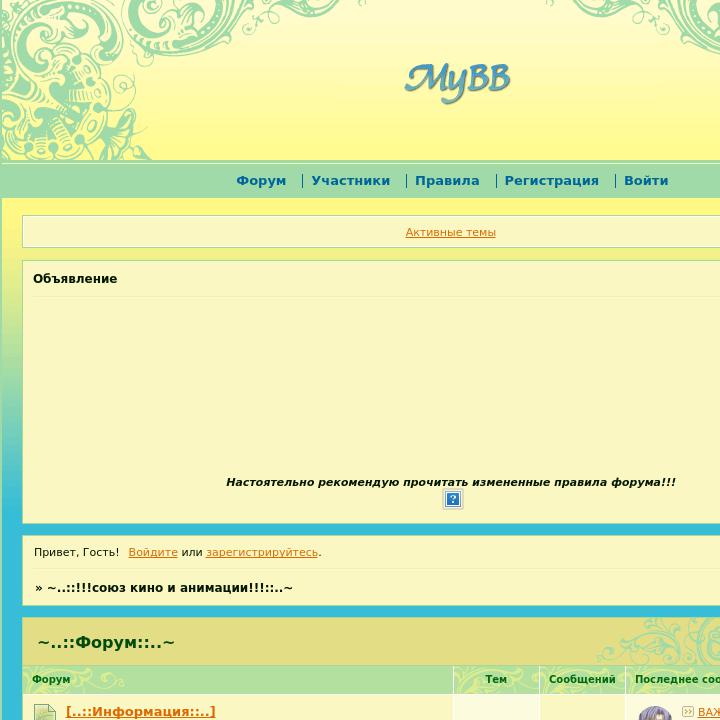Click the MyBB logo title
720x720 pixels.
[x=457, y=83]
